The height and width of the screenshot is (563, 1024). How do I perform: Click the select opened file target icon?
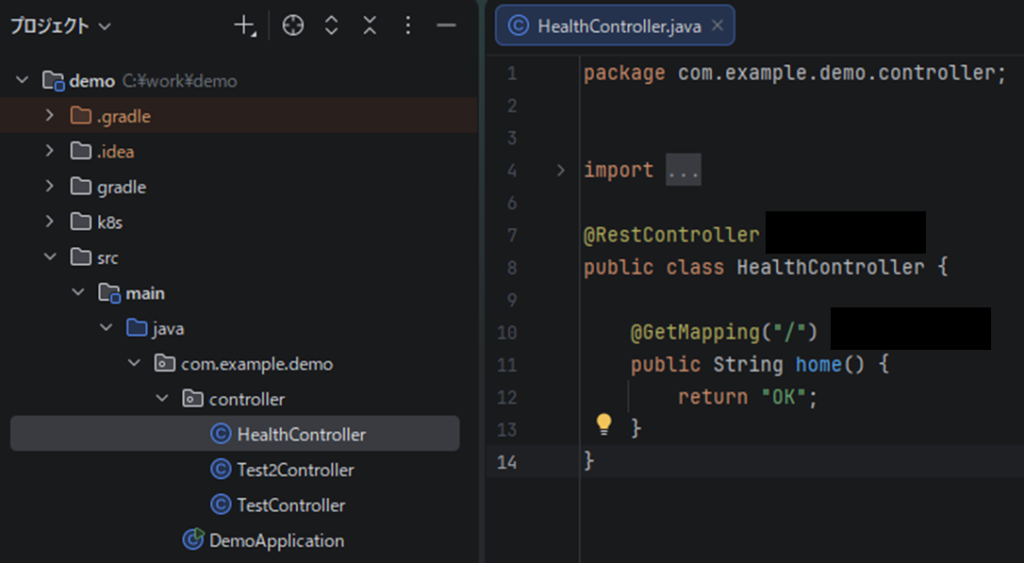tap(292, 27)
